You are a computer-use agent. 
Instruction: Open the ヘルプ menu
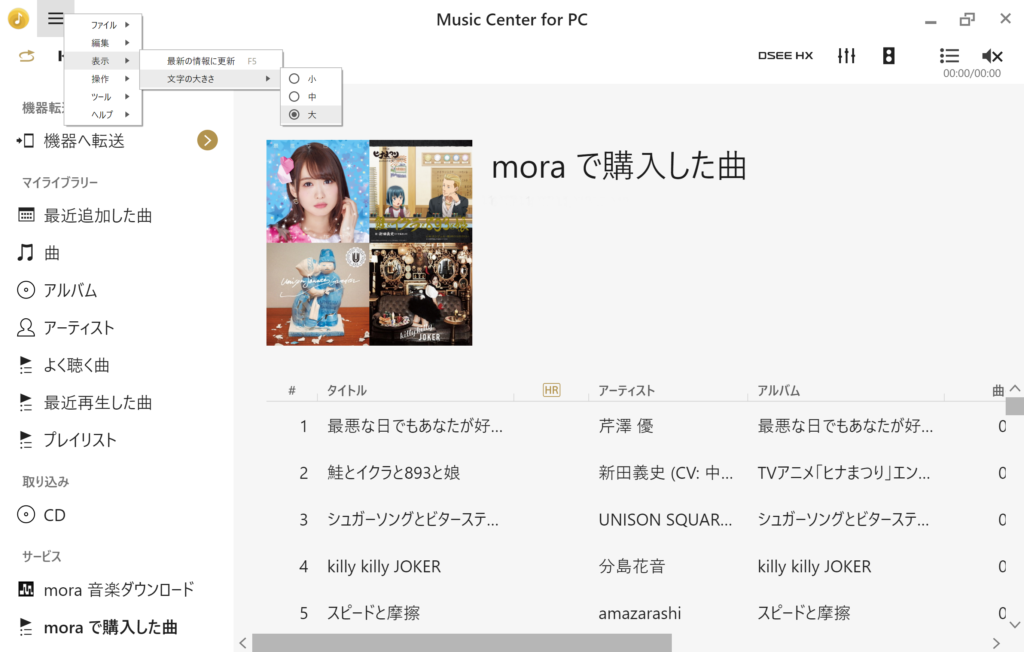pos(103,114)
